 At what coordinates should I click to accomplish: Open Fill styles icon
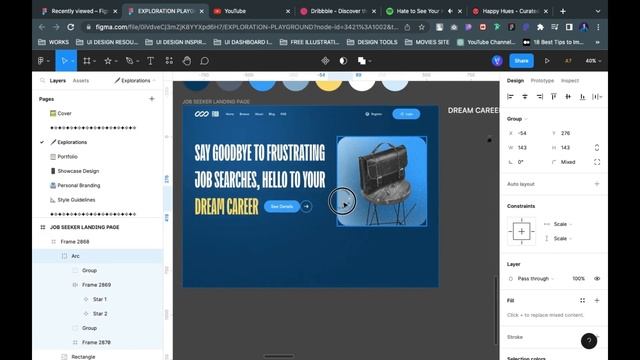582,300
